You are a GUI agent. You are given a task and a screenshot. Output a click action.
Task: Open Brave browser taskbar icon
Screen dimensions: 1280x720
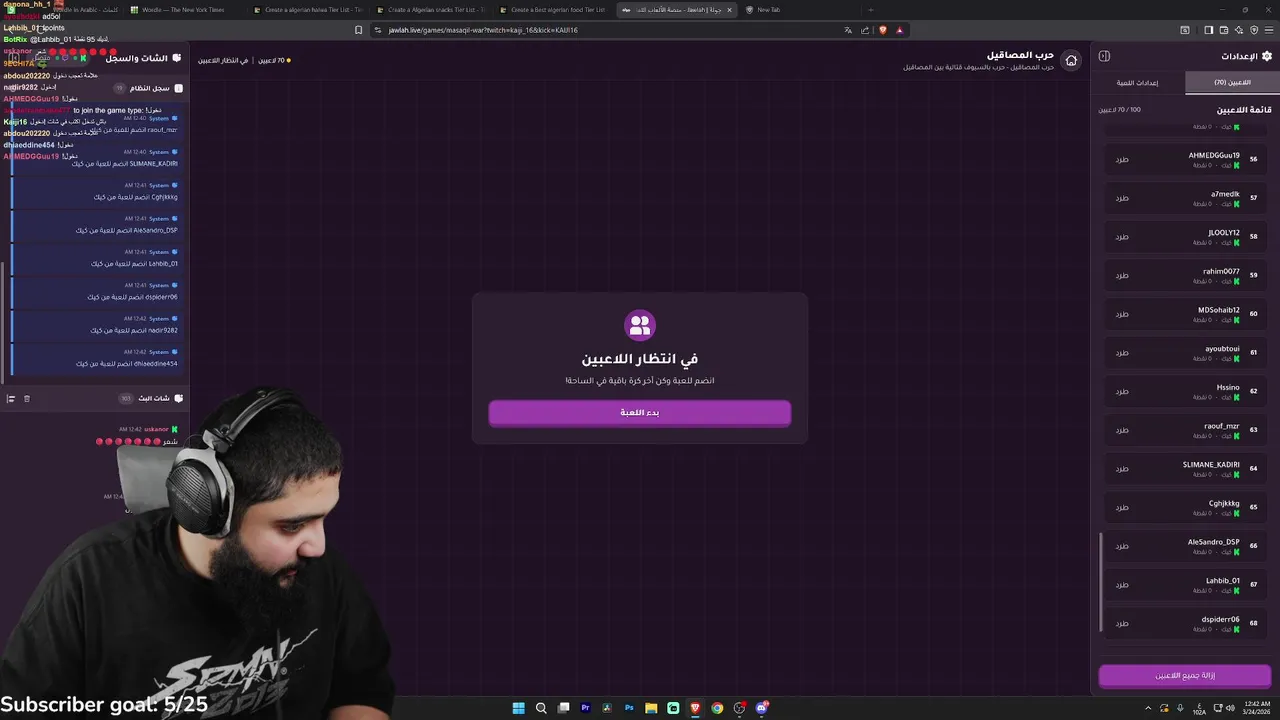[x=695, y=708]
